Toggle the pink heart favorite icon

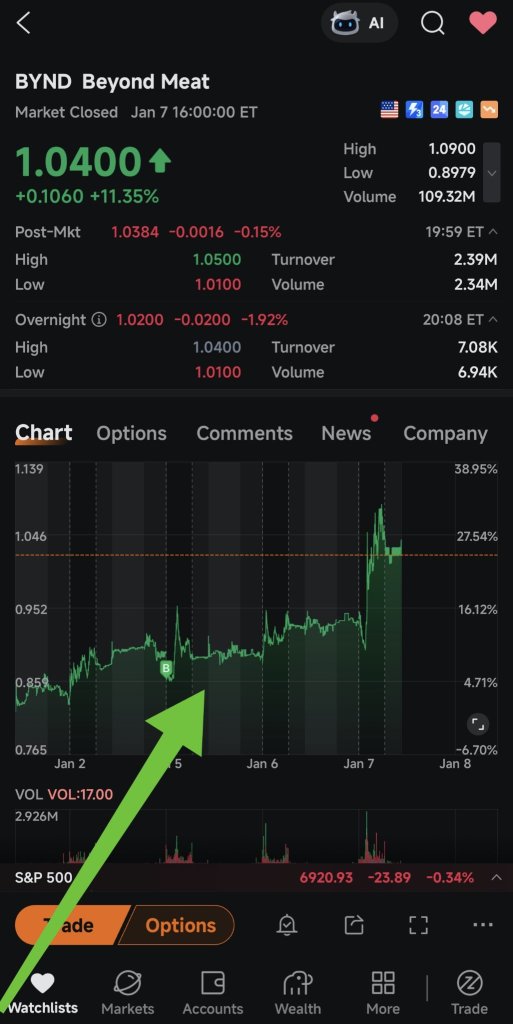(484, 23)
